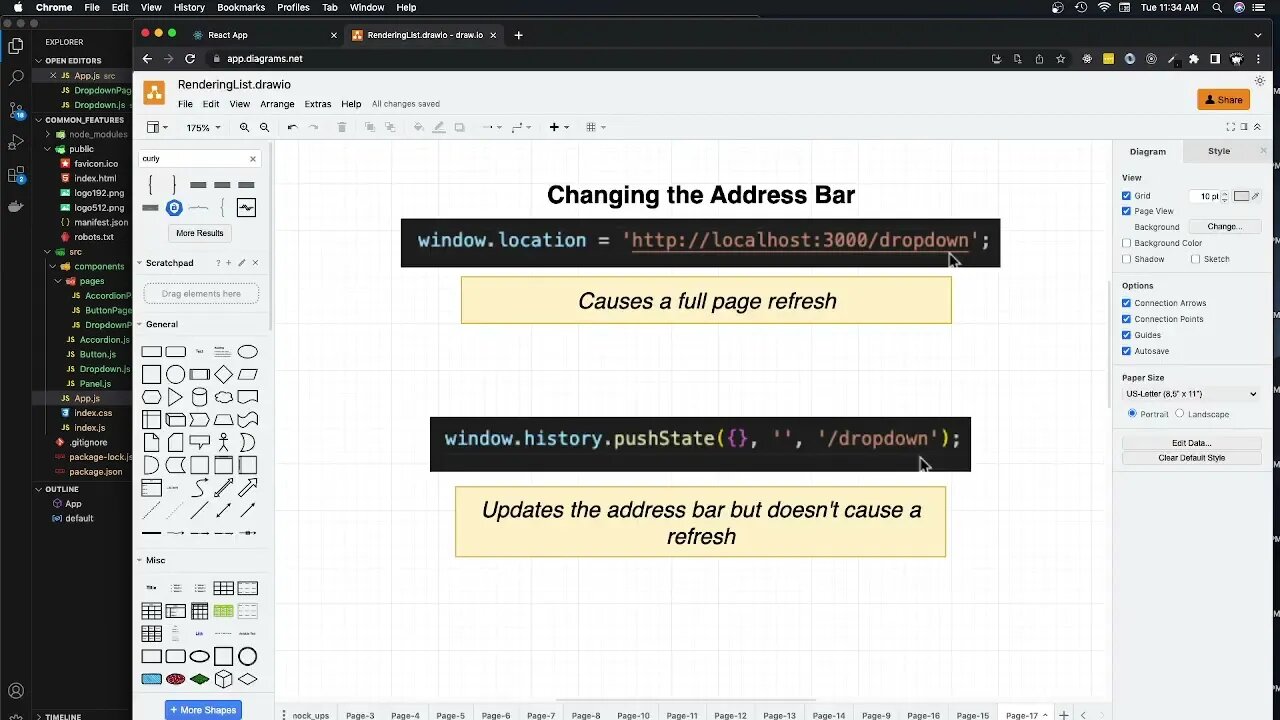The width and height of the screenshot is (1280, 720).
Task: Open VS Code Accounts icon
Action: coord(16,690)
